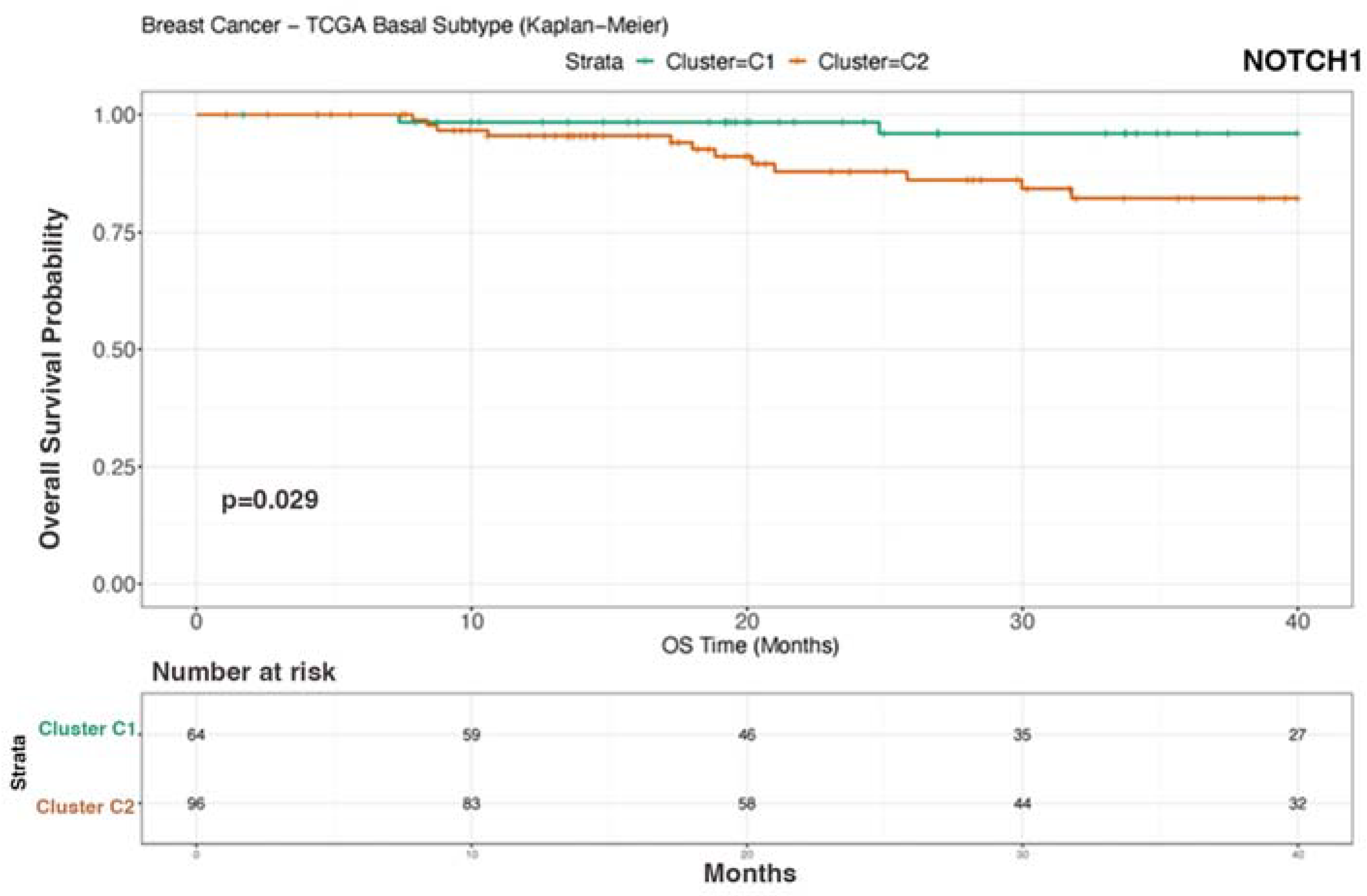Viewport: 1367px width, 896px height.
Task: Click the value 27 in the Cluster C1 row
Action: [1297, 735]
